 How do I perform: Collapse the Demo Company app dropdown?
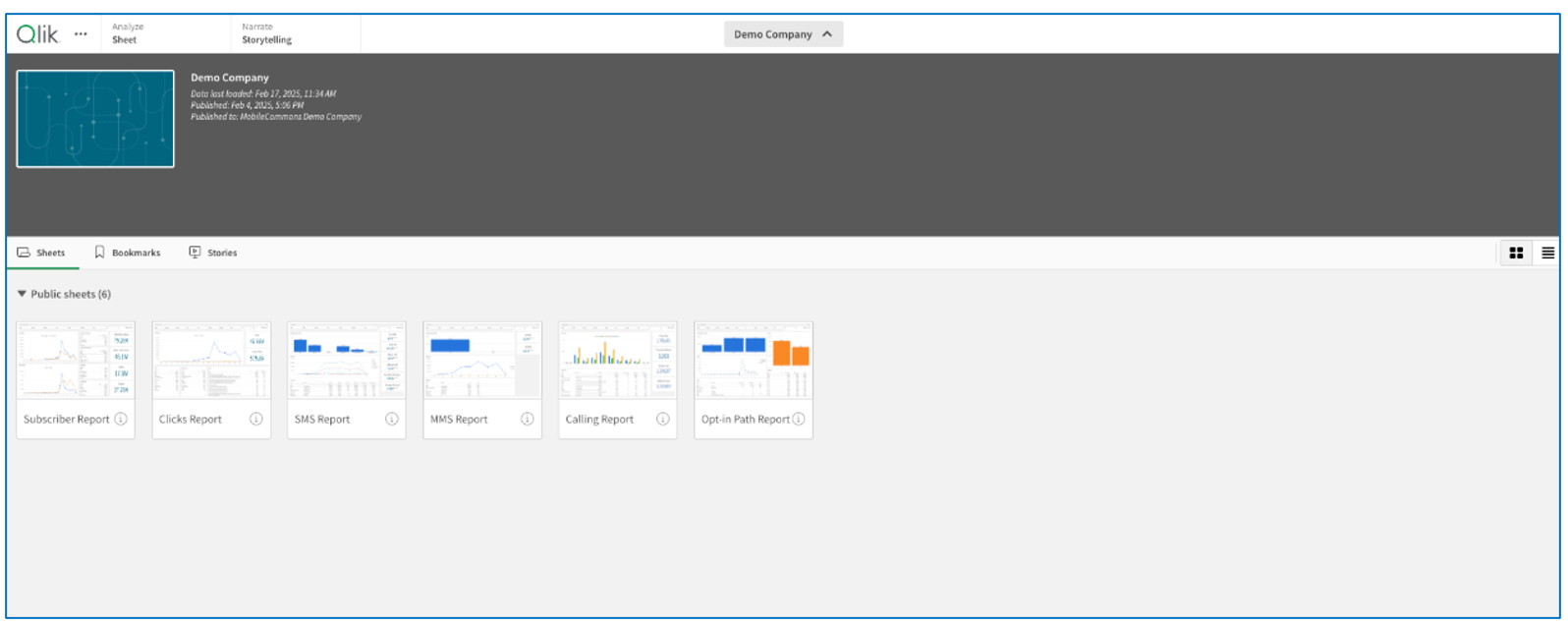point(783,34)
